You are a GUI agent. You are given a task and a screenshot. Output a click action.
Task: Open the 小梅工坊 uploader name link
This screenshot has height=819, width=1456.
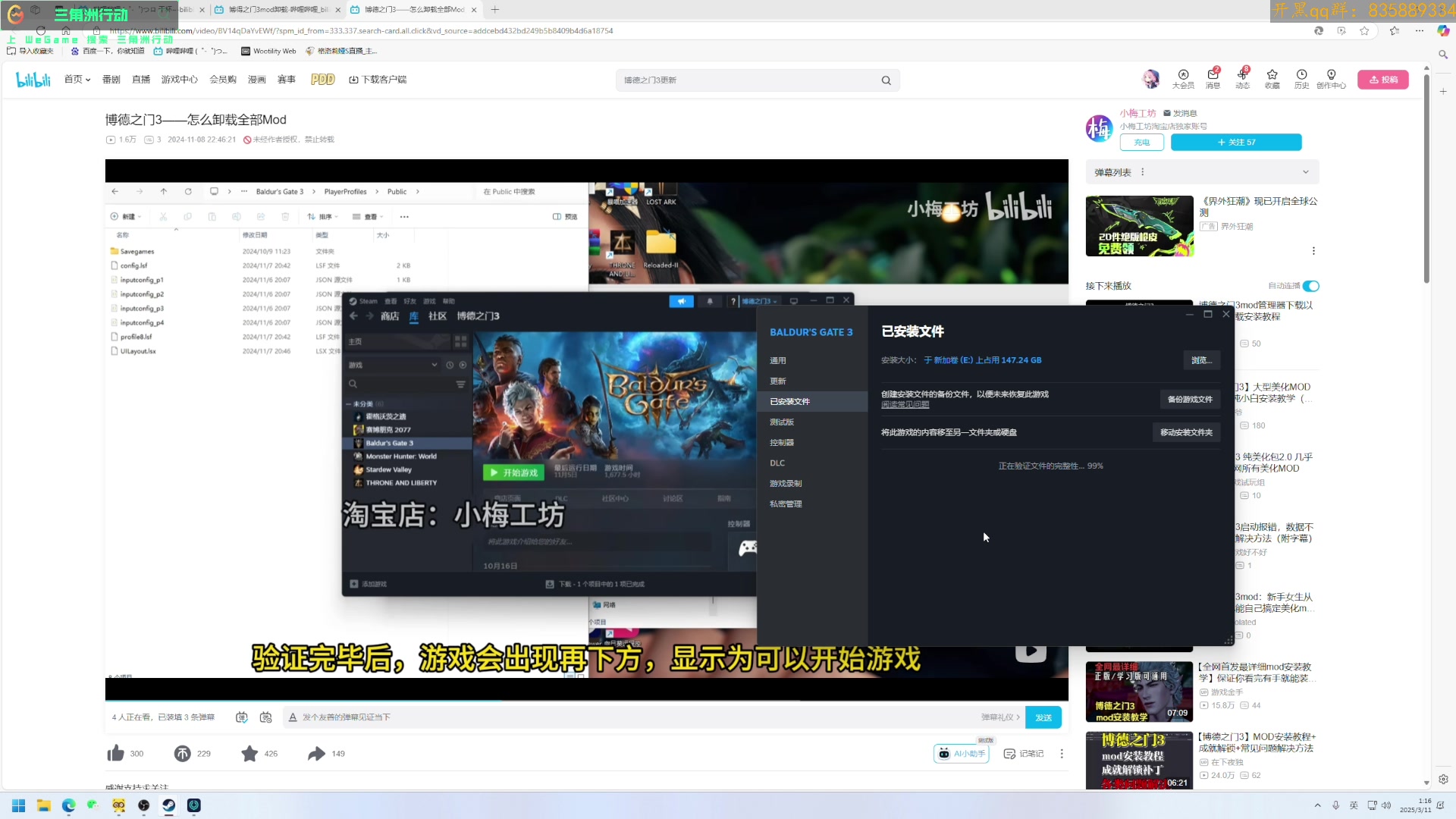pyautogui.click(x=1137, y=113)
